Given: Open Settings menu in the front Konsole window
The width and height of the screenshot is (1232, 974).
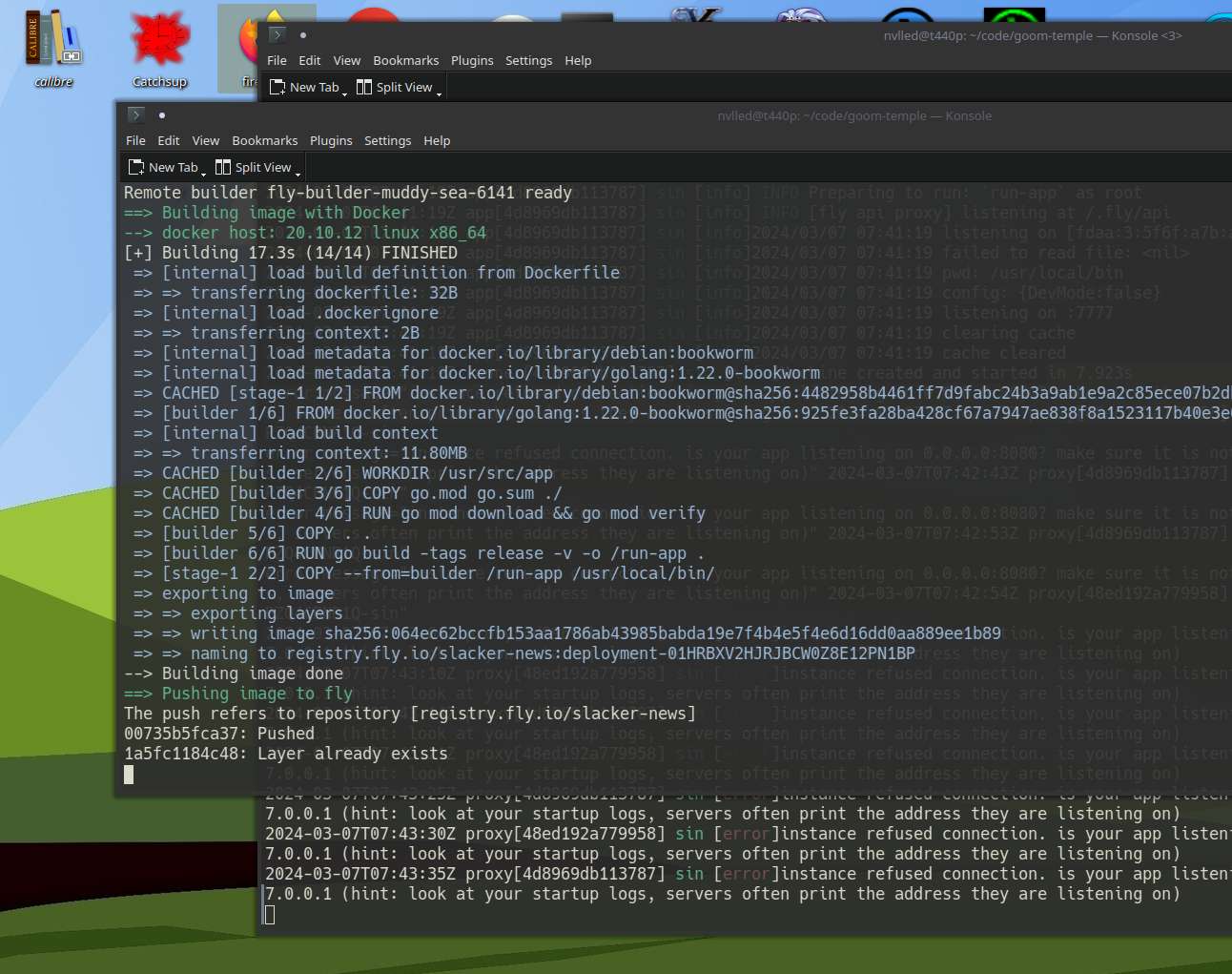Looking at the screenshot, I should 387,140.
